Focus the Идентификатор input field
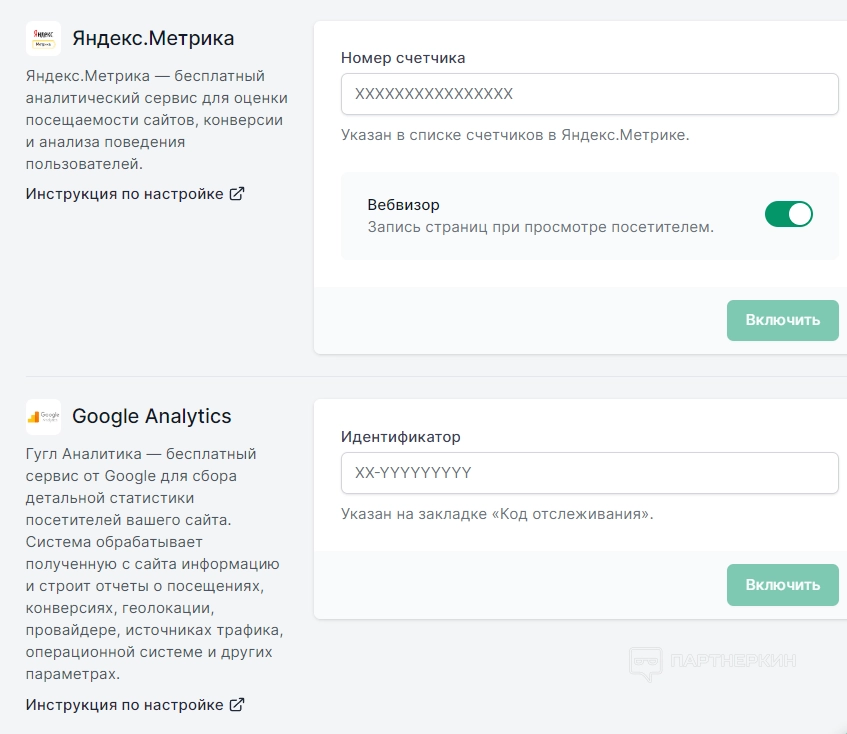 pyautogui.click(x=589, y=473)
